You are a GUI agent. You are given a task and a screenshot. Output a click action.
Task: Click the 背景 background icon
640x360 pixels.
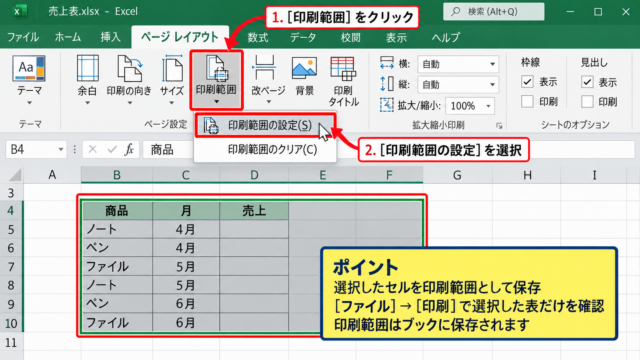pyautogui.click(x=304, y=68)
